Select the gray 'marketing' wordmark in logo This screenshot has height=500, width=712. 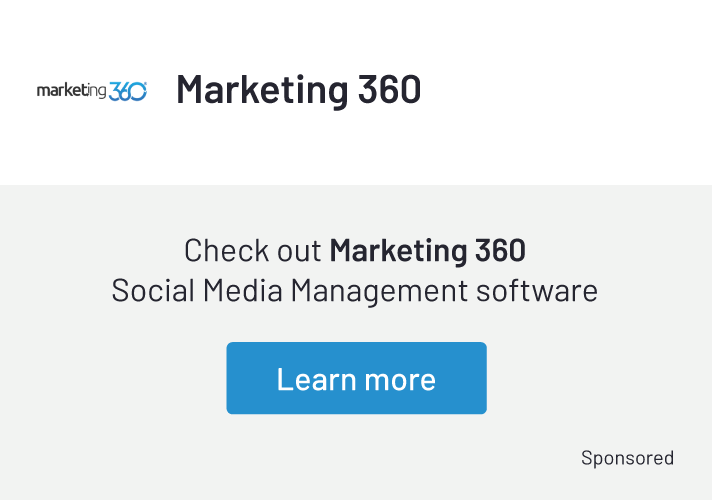[71, 91]
